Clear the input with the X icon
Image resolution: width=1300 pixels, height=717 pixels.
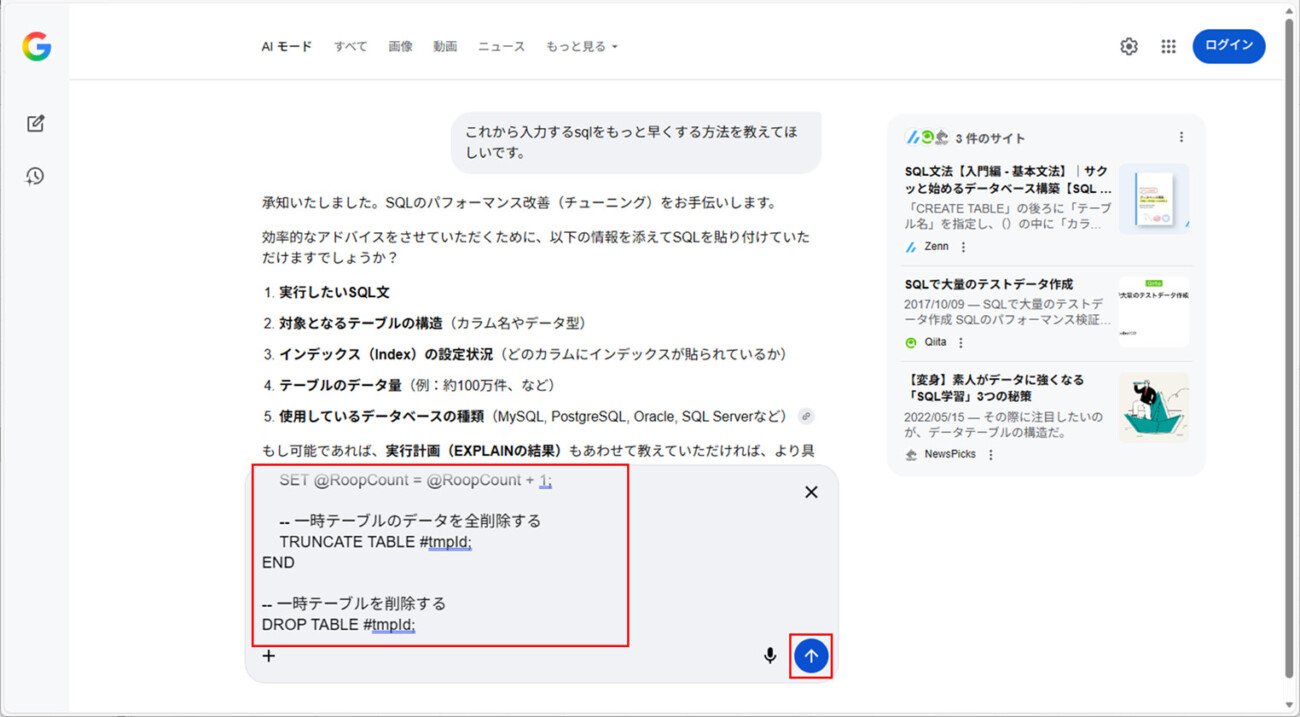coord(811,492)
